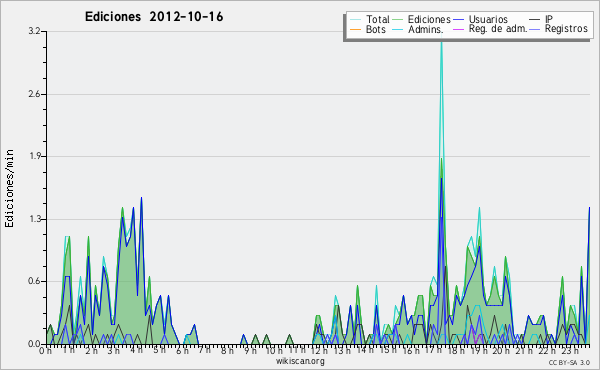Click the 'Ediciones/min' y-axis label
Viewport: 600px width, 370px height.
(9, 188)
